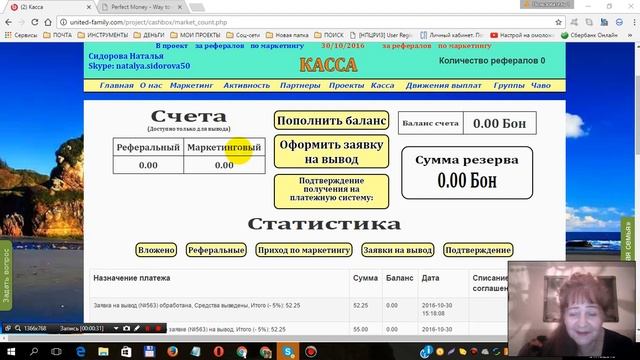The image size is (640, 360).
Task: Open the Windows Start menu
Action: coord(11,351)
